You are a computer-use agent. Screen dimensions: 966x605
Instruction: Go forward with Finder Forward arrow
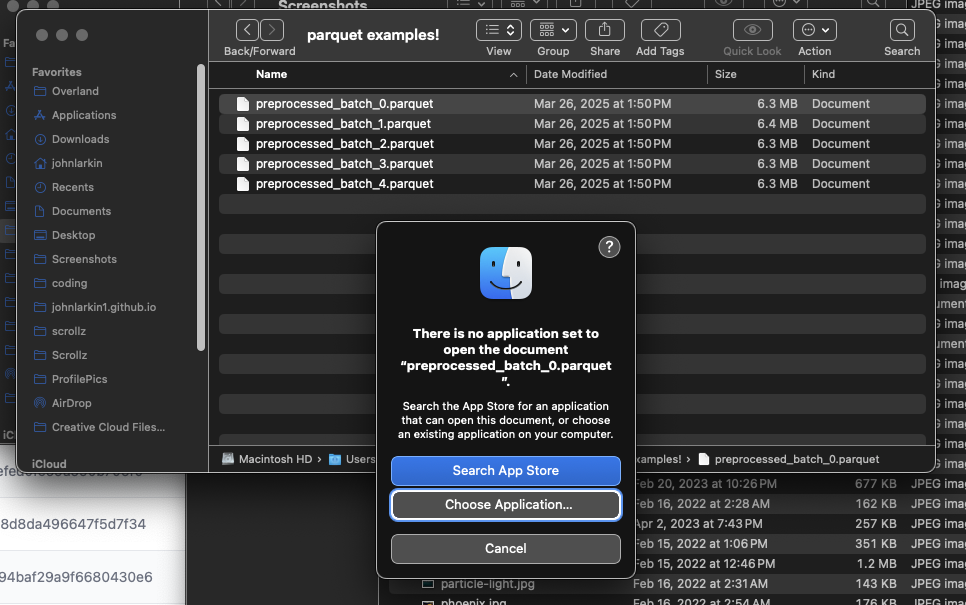tap(272, 30)
